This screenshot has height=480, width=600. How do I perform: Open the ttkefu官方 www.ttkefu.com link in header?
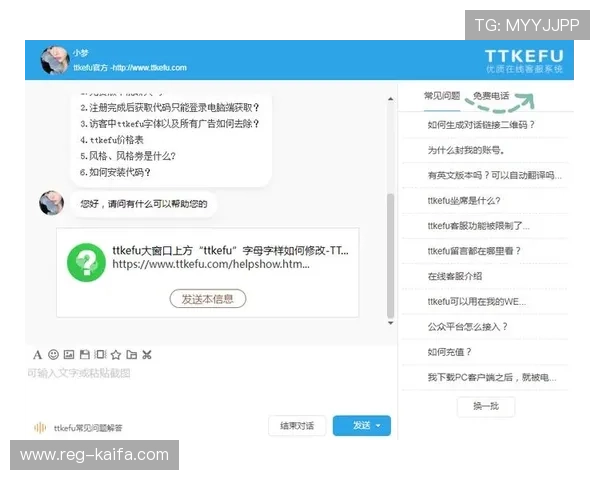(130, 68)
